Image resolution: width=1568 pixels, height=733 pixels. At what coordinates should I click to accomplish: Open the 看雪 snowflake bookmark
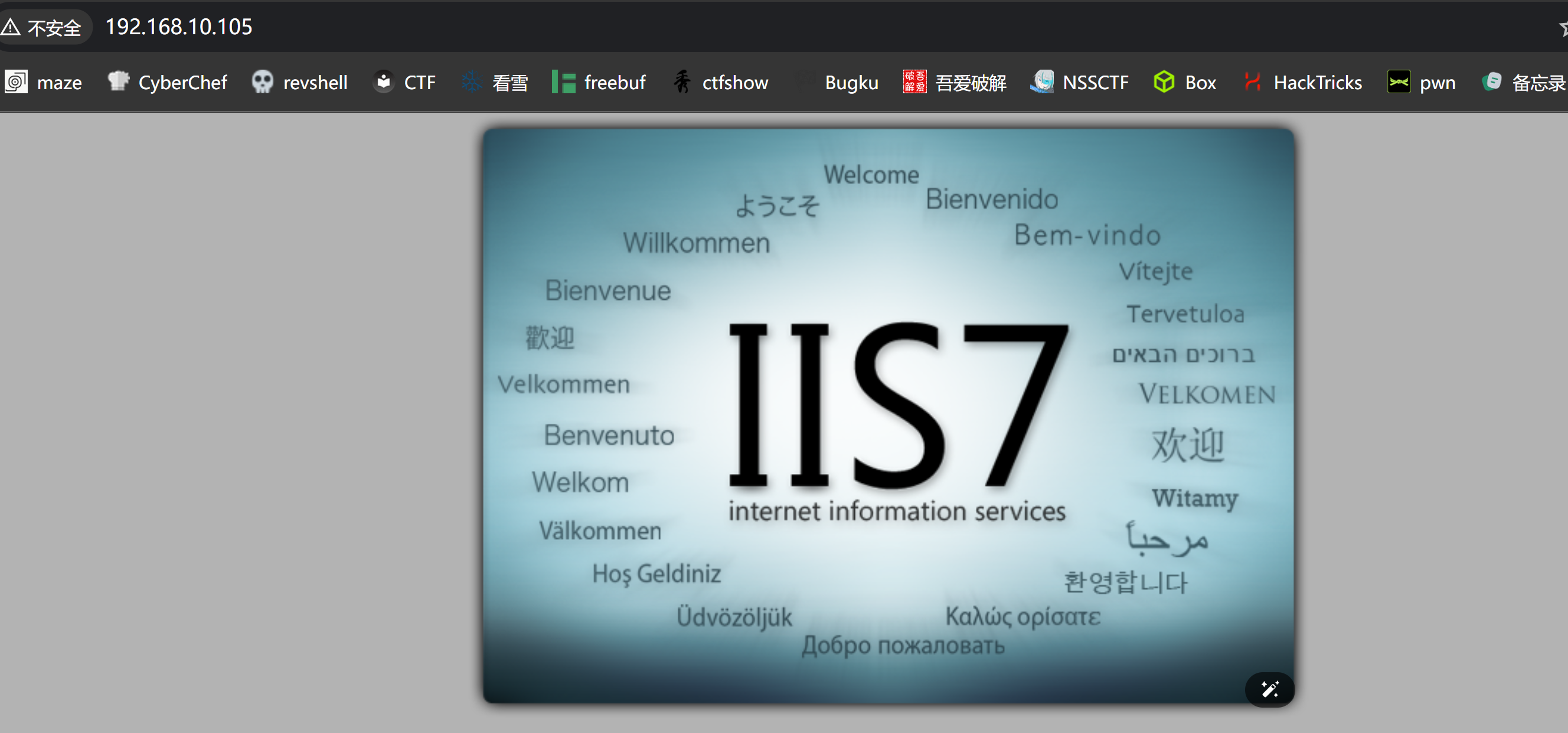click(x=494, y=81)
